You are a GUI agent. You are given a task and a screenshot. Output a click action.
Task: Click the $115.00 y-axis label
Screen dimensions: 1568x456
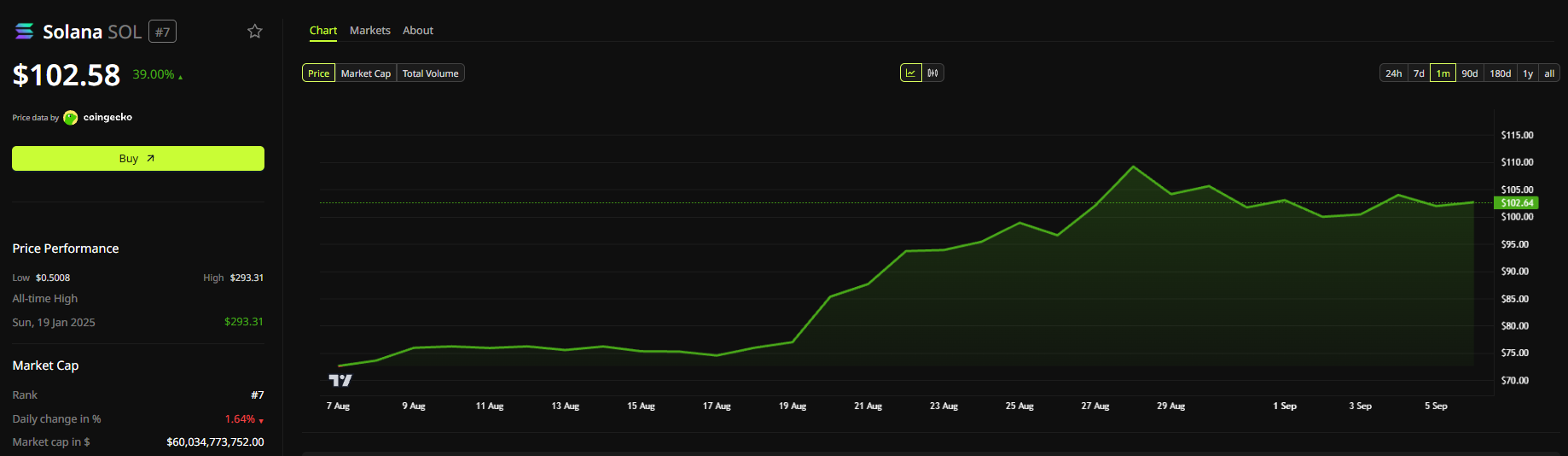(1517, 136)
